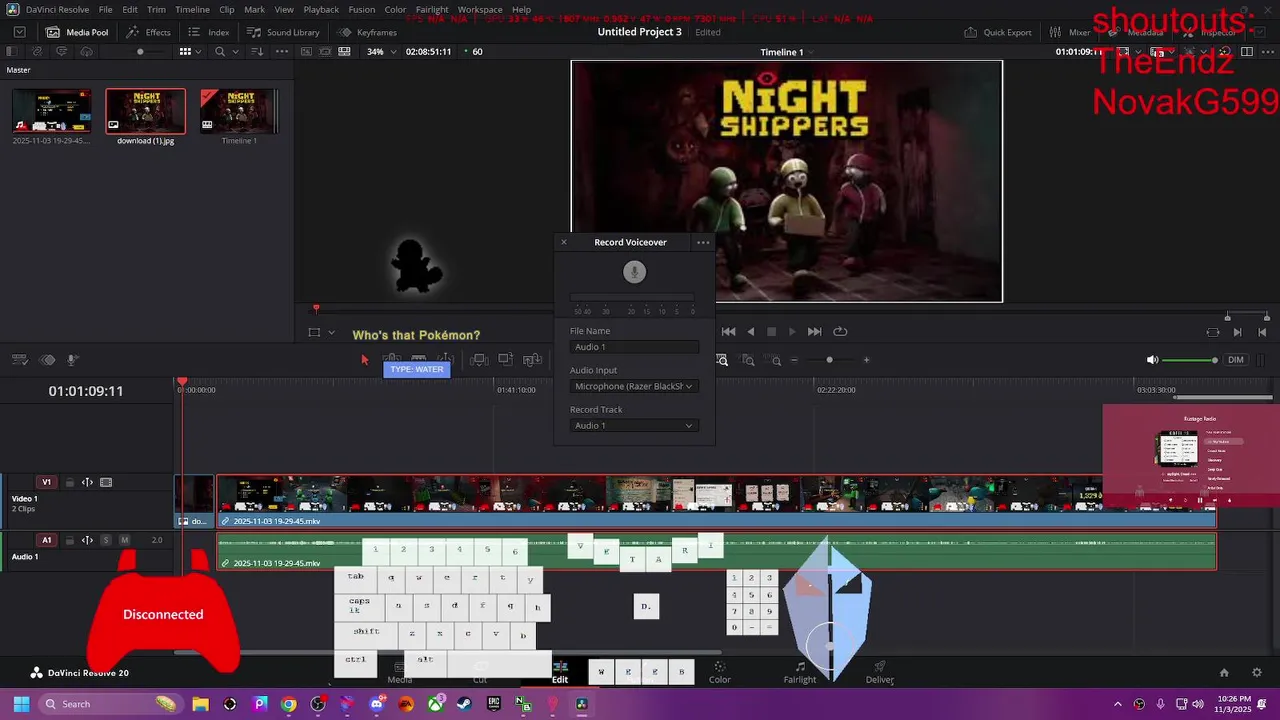Jump to first frame in viewer transport

click(x=729, y=332)
